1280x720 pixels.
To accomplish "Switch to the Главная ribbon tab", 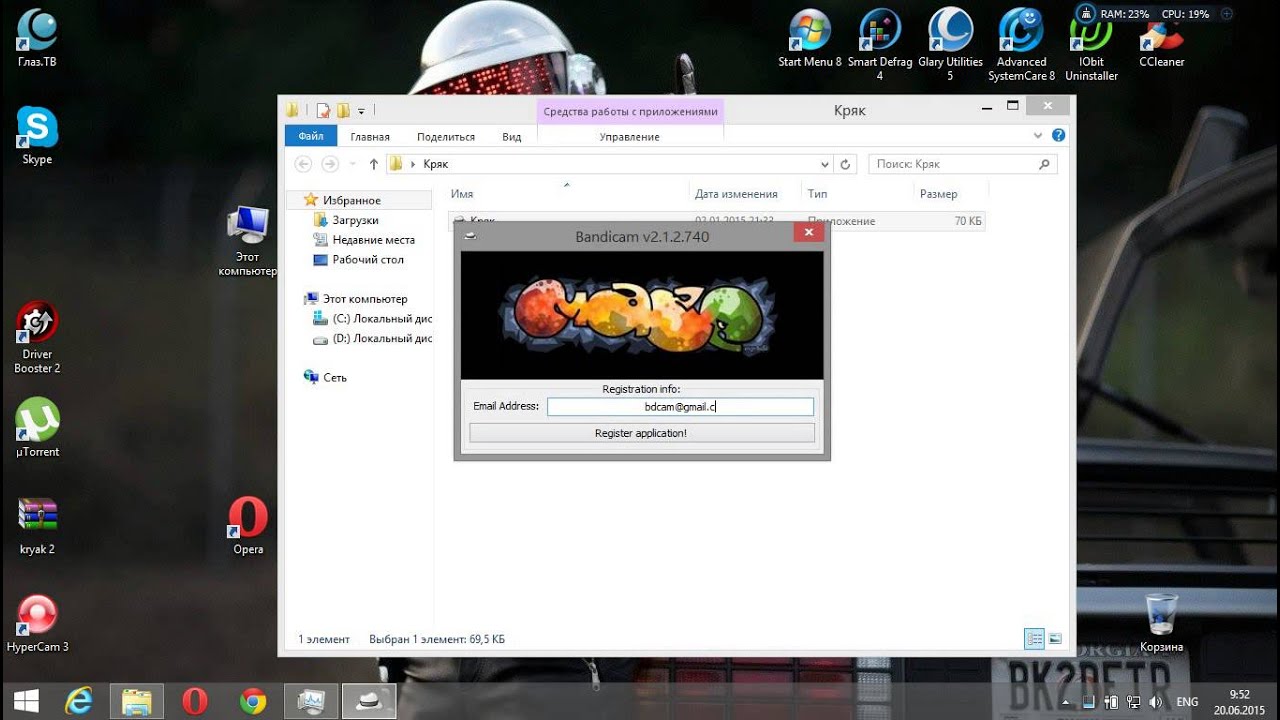I will coord(370,137).
